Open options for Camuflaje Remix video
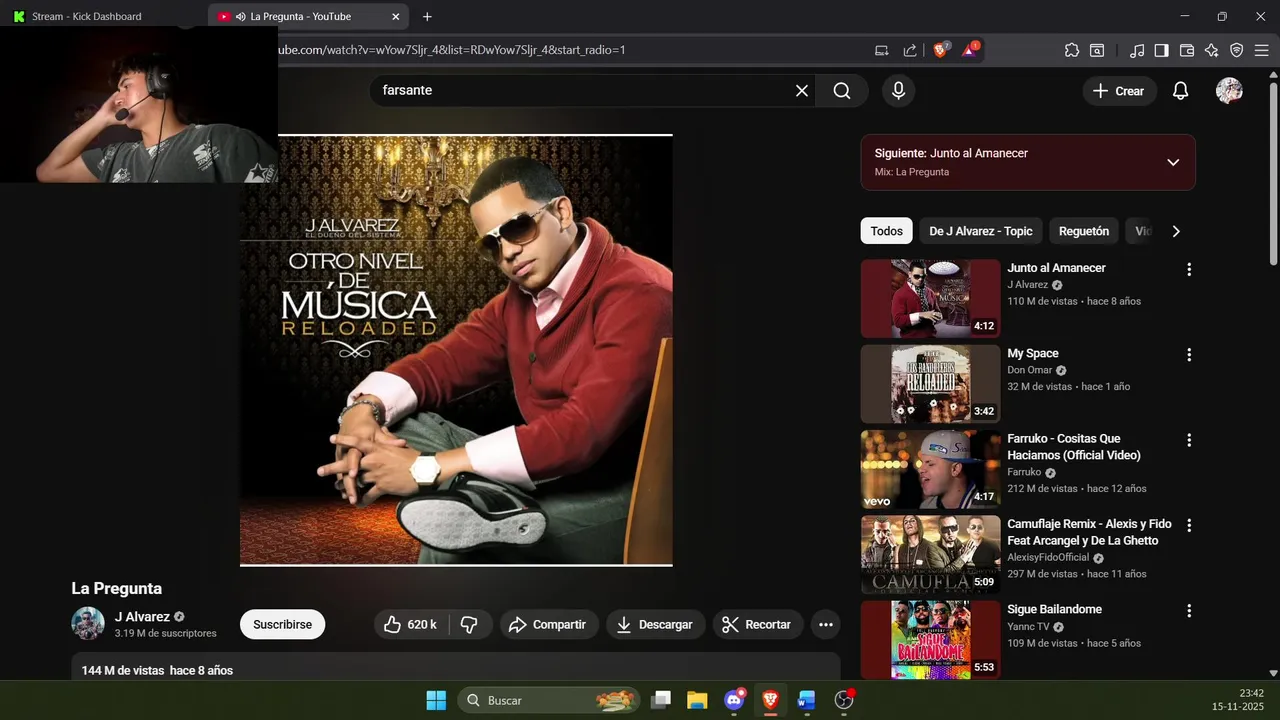This screenshot has height=720, width=1280. point(1189,525)
